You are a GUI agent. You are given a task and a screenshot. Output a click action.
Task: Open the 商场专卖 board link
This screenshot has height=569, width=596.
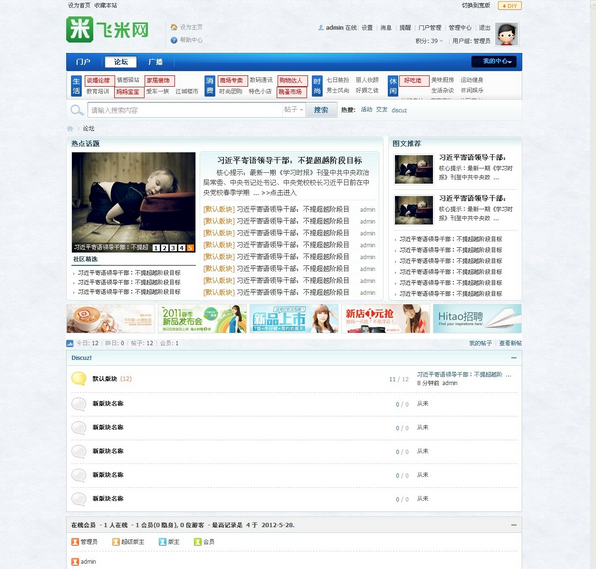tap(232, 81)
